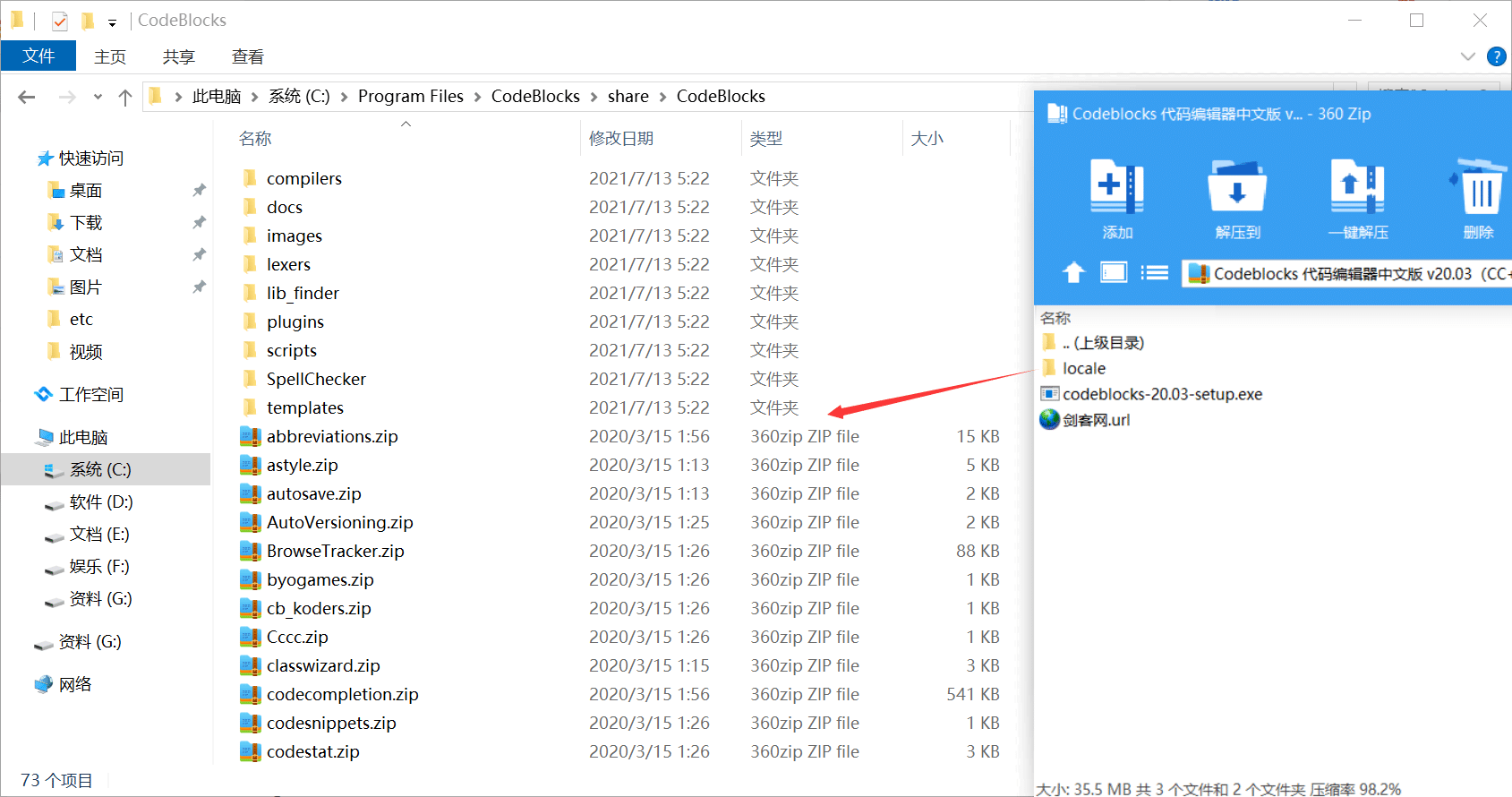The image size is (1512, 797).
Task: Go up to parent folder in Explorer
Action: coord(125,97)
